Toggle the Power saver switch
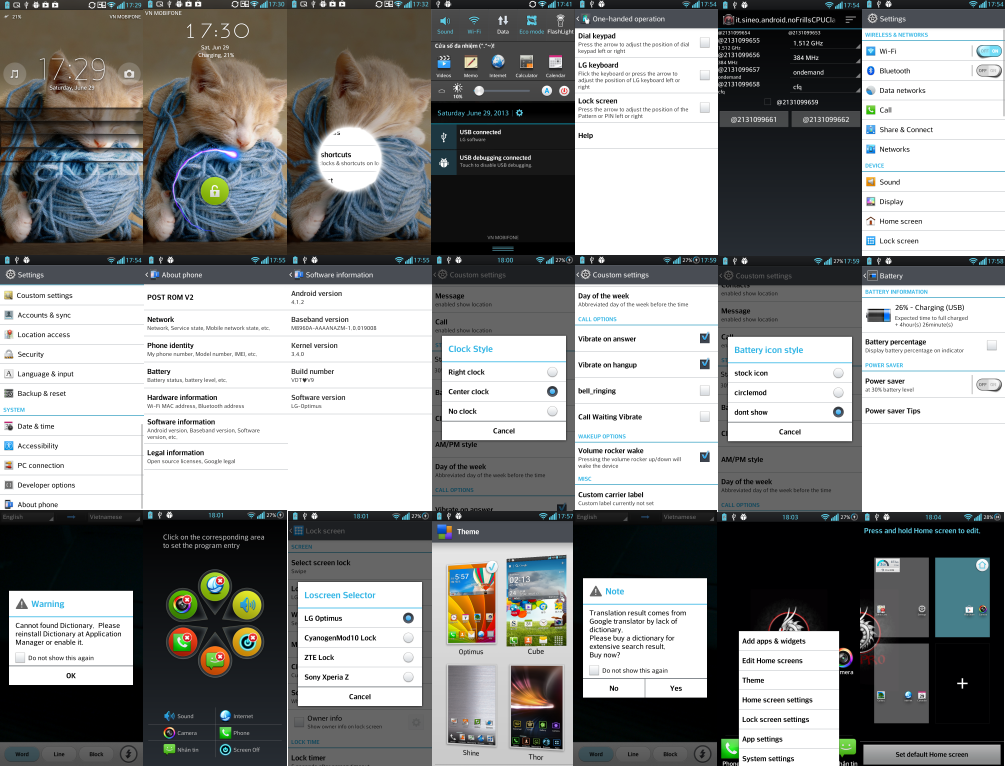The image size is (1005, 766). tap(988, 385)
